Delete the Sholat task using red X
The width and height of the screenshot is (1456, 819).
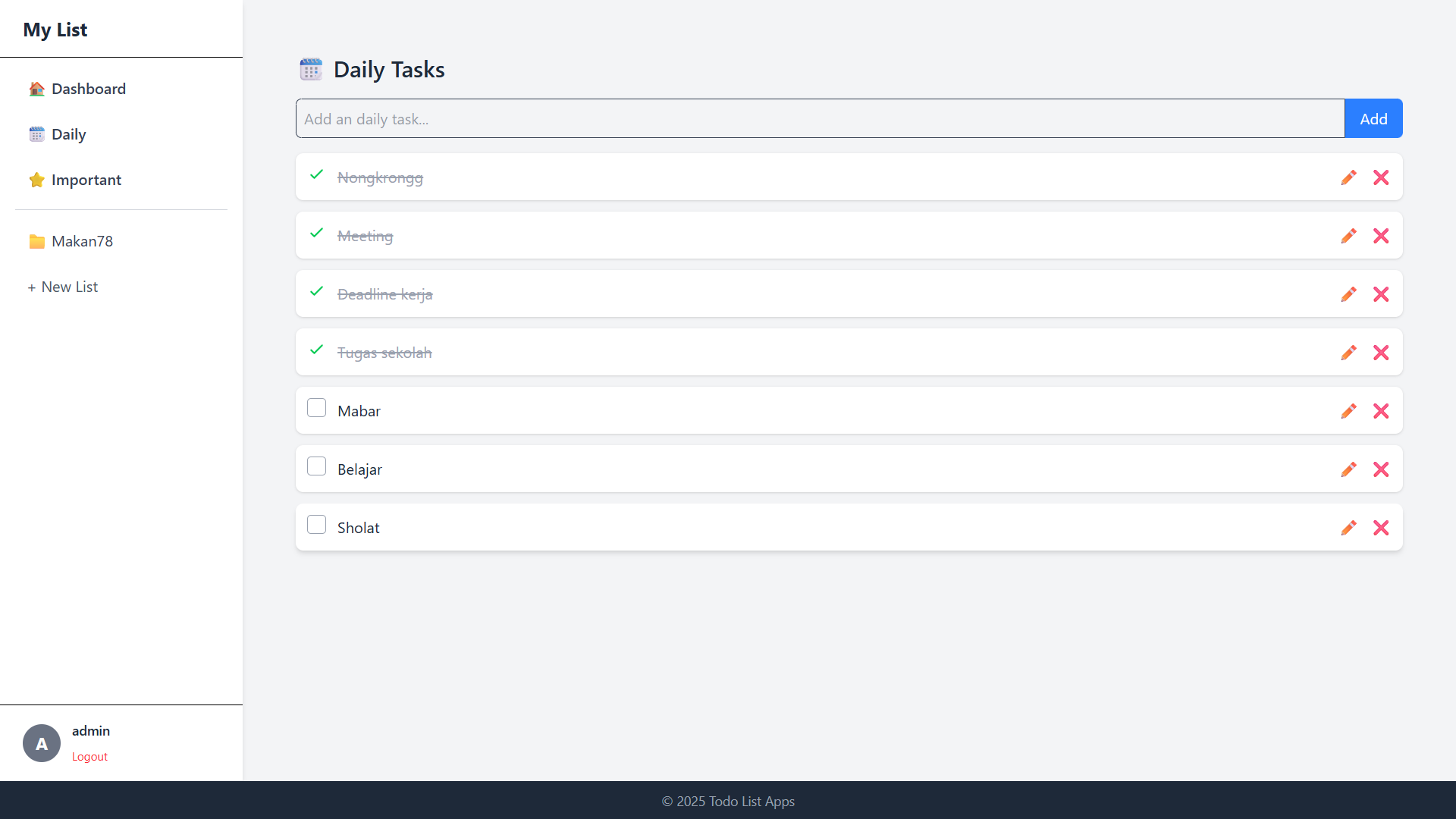[x=1381, y=527]
